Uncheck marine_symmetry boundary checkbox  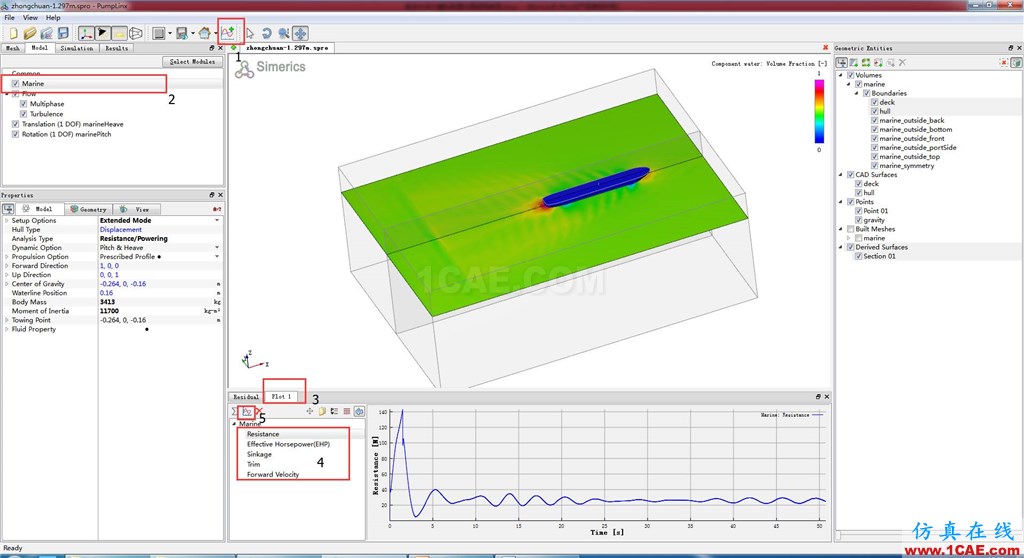(874, 166)
